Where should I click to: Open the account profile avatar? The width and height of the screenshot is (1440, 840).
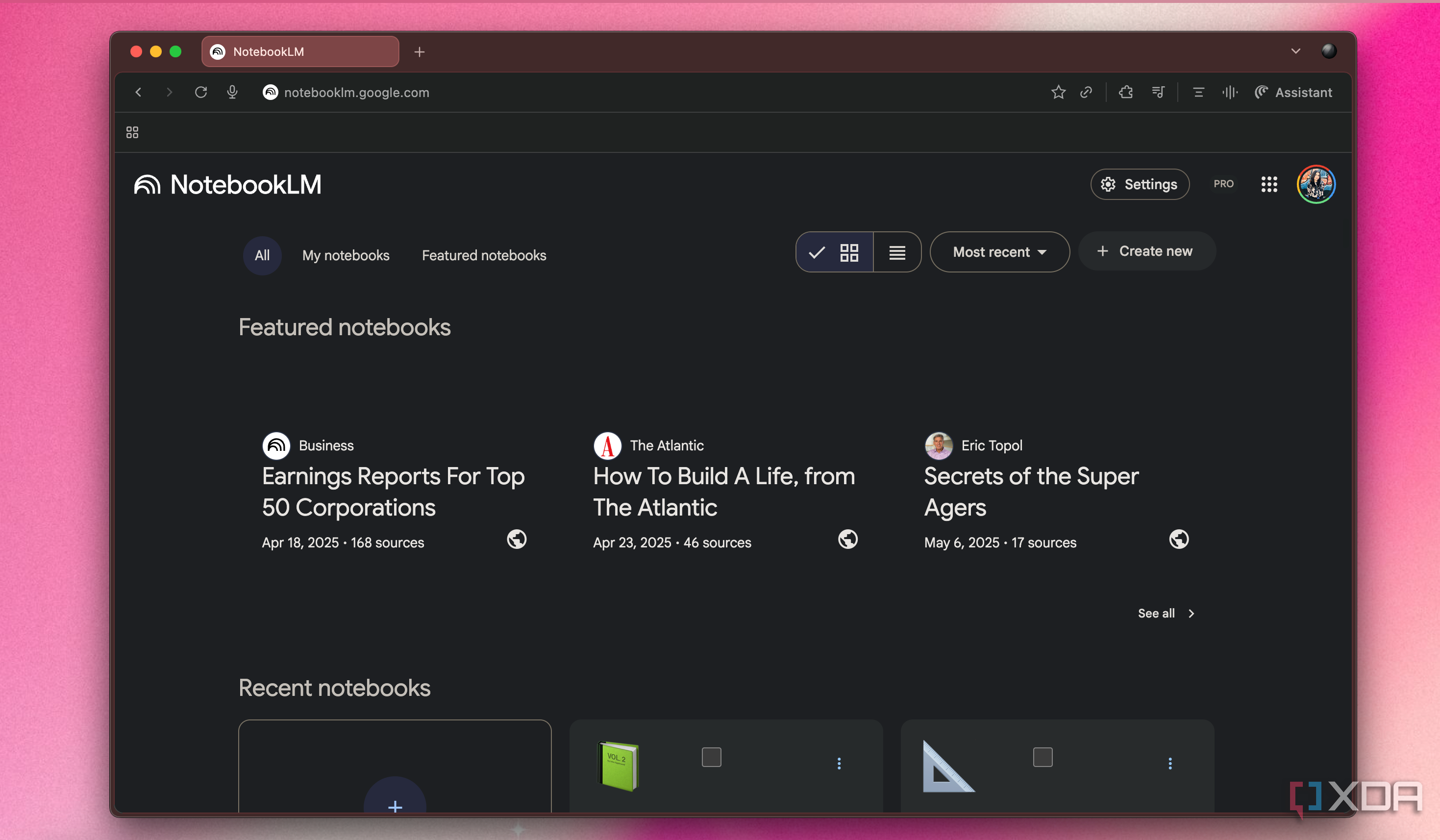(x=1316, y=184)
